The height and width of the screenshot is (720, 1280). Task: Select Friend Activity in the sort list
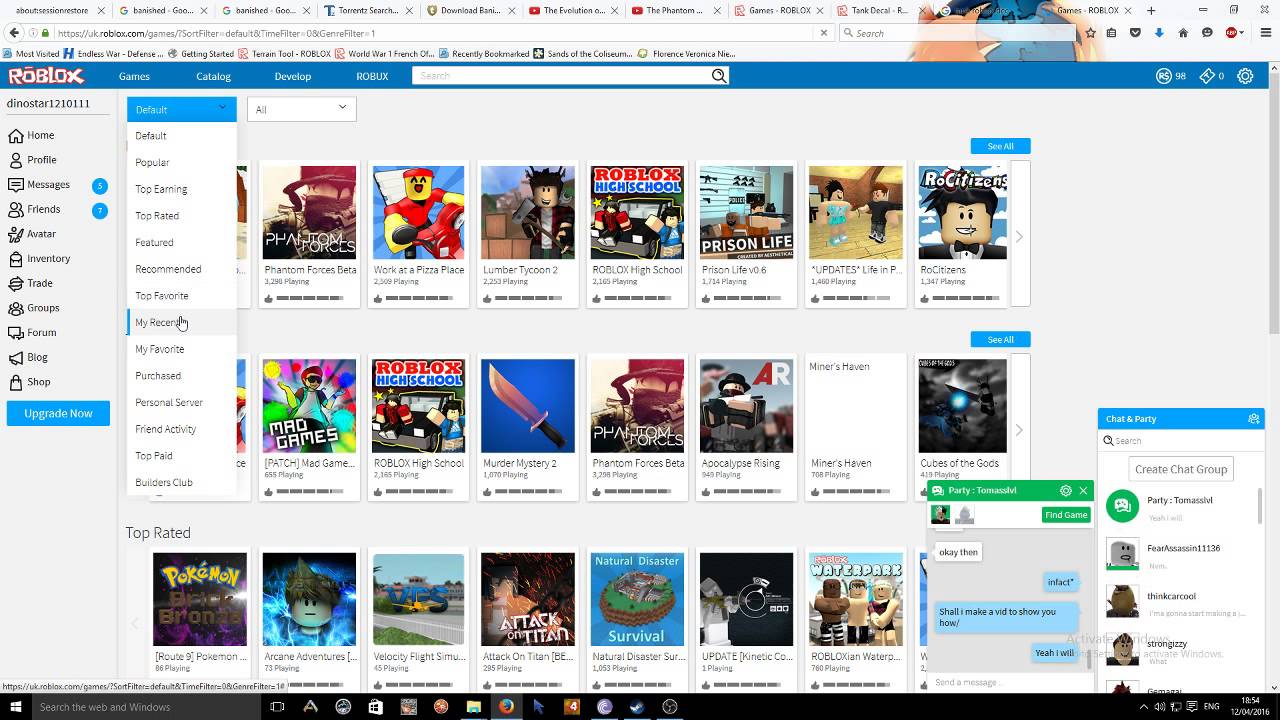pyautogui.click(x=181, y=429)
